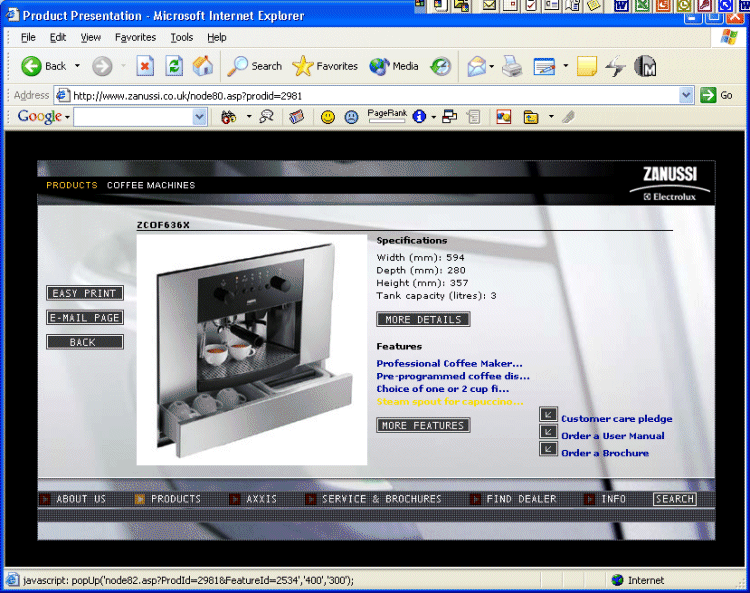The image size is (750, 593).
Task: Stop page loading with red X icon
Action: [x=145, y=66]
